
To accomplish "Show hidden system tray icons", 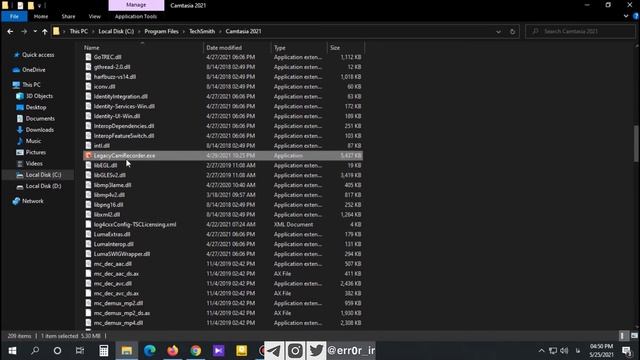I will (x=541, y=351).
